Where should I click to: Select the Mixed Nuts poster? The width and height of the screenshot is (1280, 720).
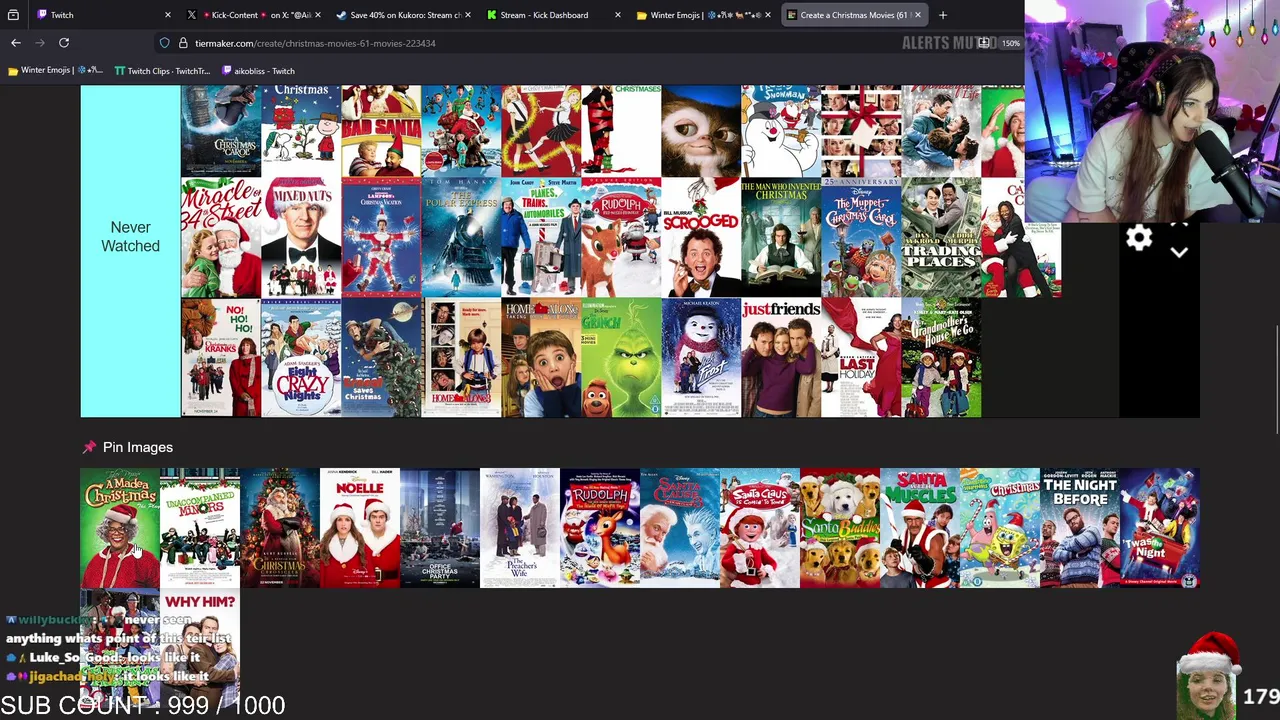[x=301, y=237]
